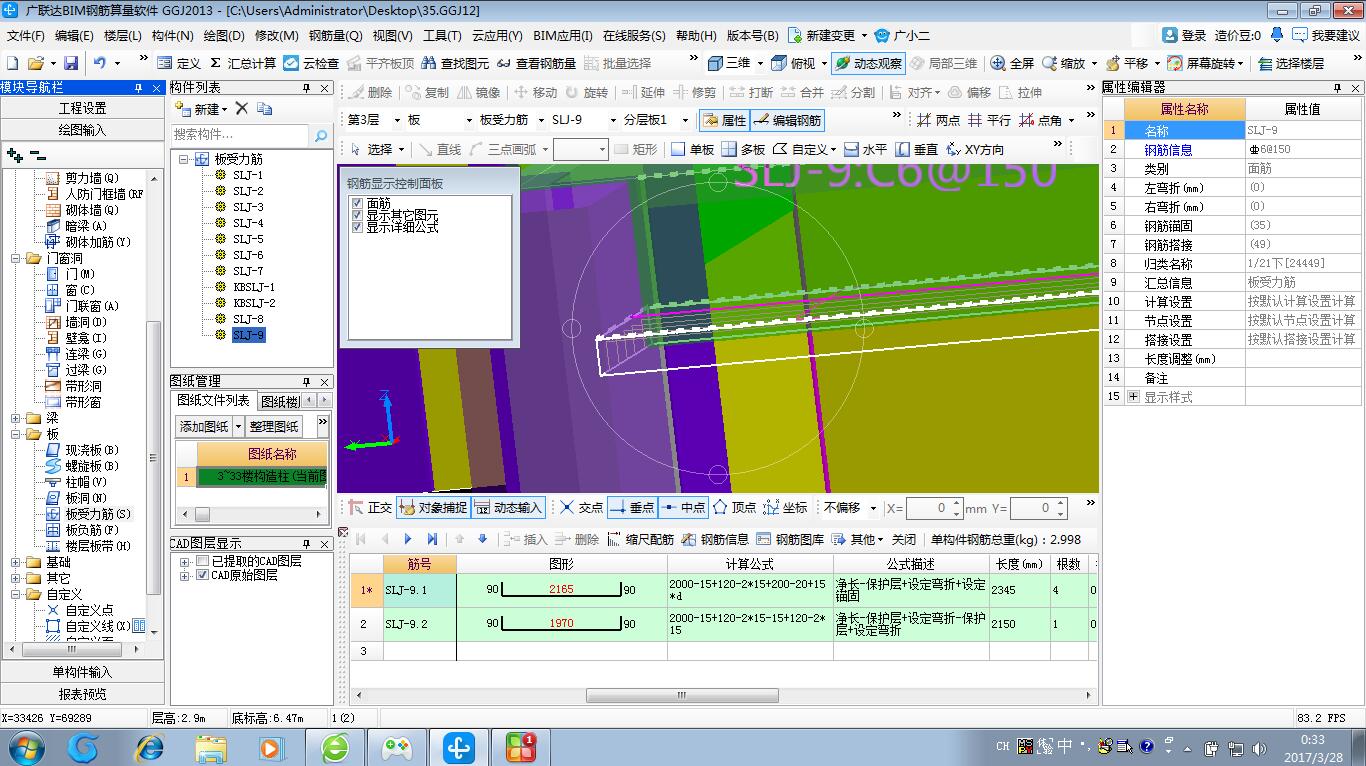Click 单构件输入 navigation button
The height and width of the screenshot is (766, 1366).
[x=82, y=672]
